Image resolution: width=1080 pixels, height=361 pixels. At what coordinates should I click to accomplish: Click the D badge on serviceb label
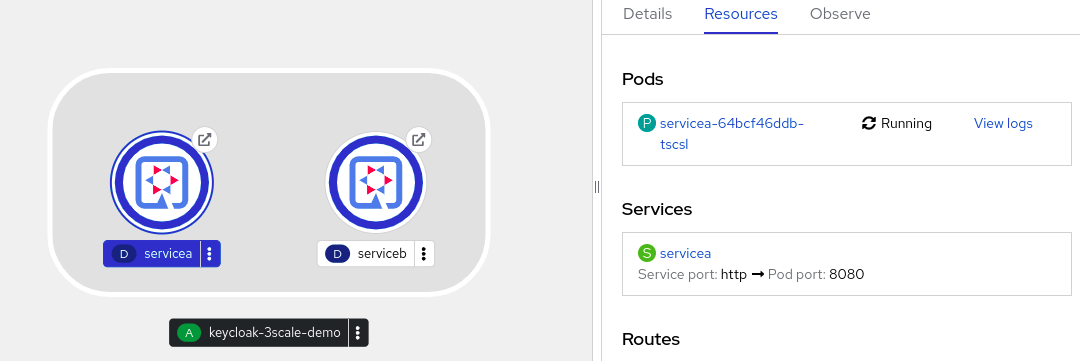pyautogui.click(x=338, y=254)
